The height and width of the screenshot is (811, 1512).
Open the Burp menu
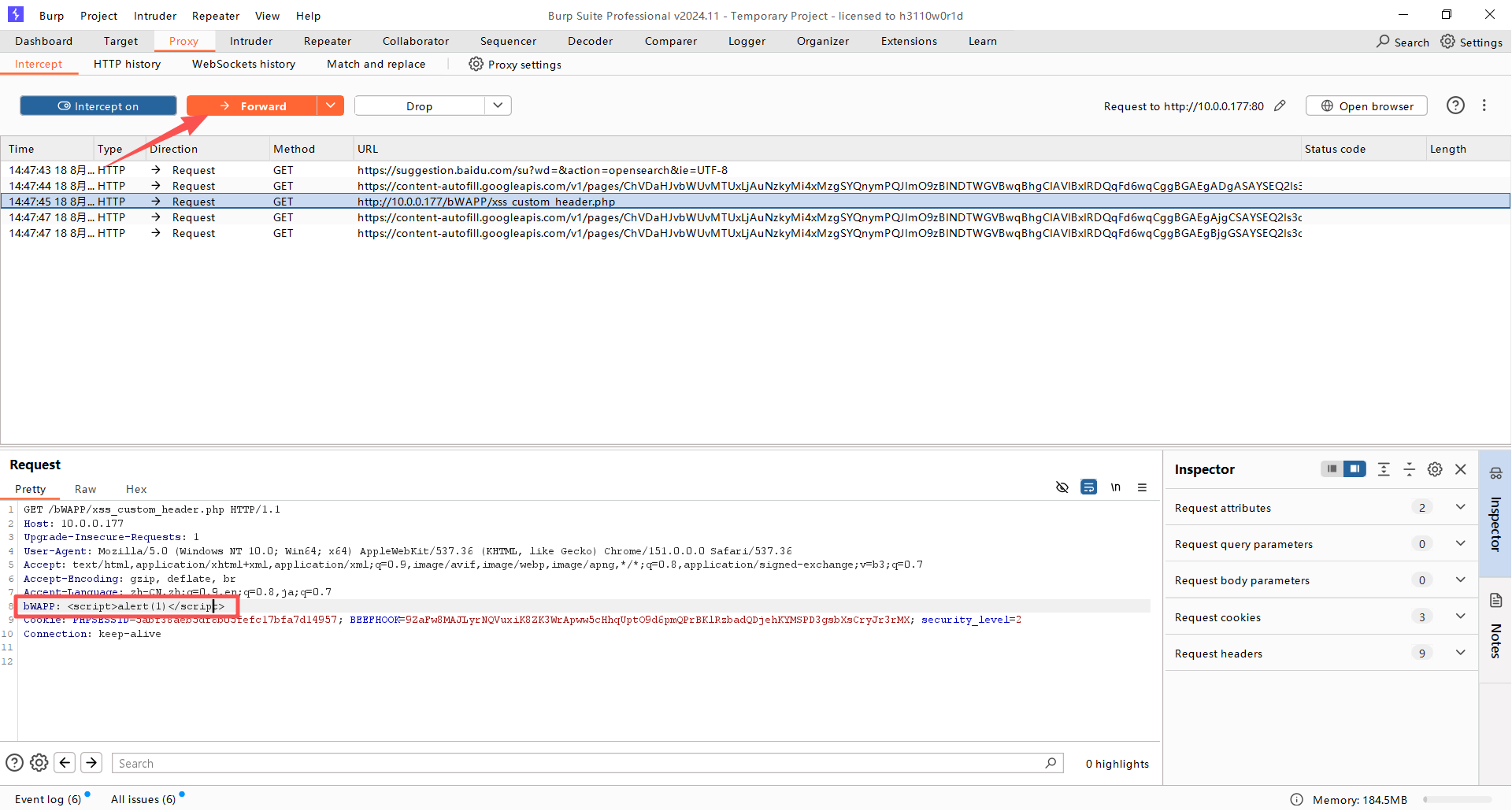point(52,16)
